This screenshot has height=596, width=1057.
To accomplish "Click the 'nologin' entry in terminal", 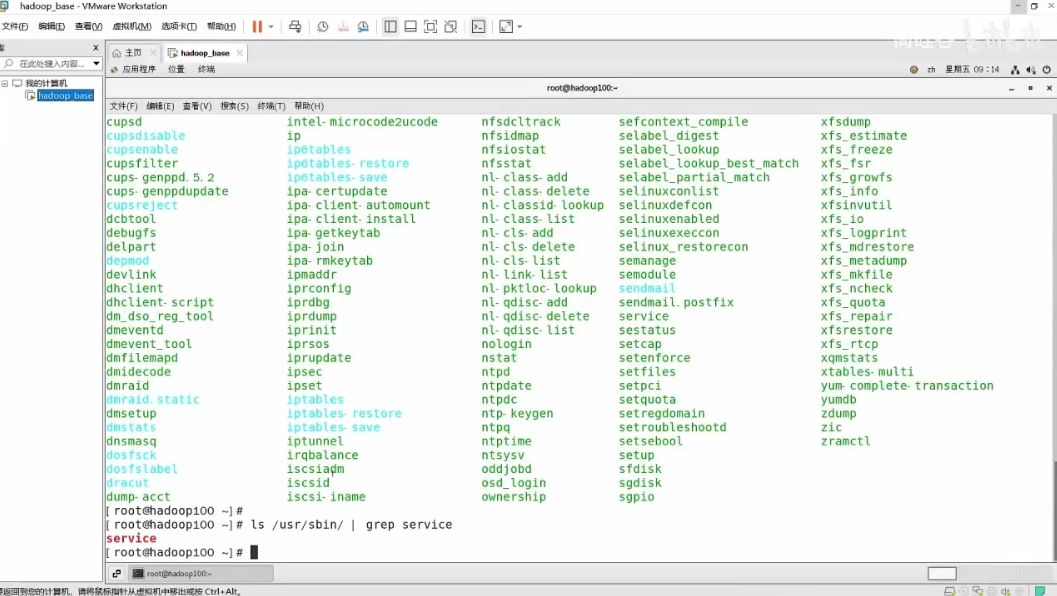I will pyautogui.click(x=506, y=344).
